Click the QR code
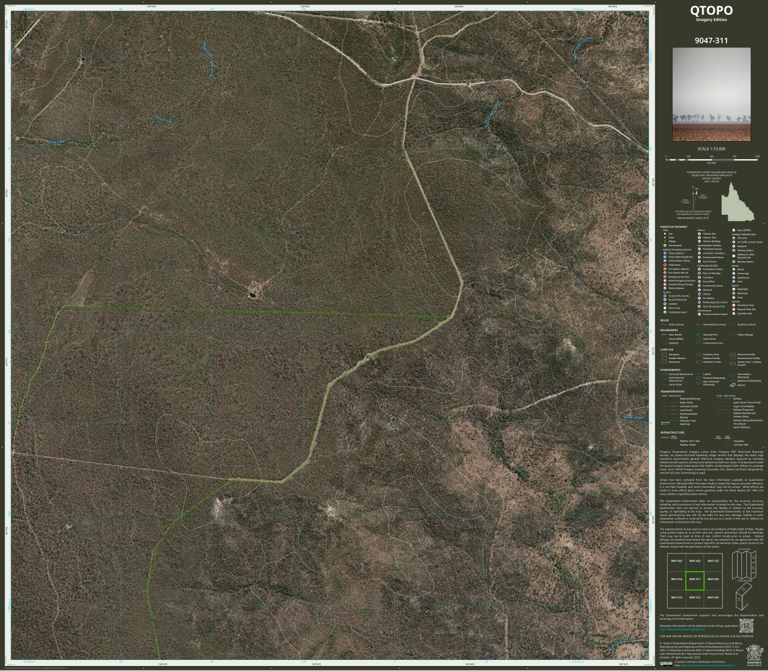The height and width of the screenshot is (671, 768). (746, 626)
